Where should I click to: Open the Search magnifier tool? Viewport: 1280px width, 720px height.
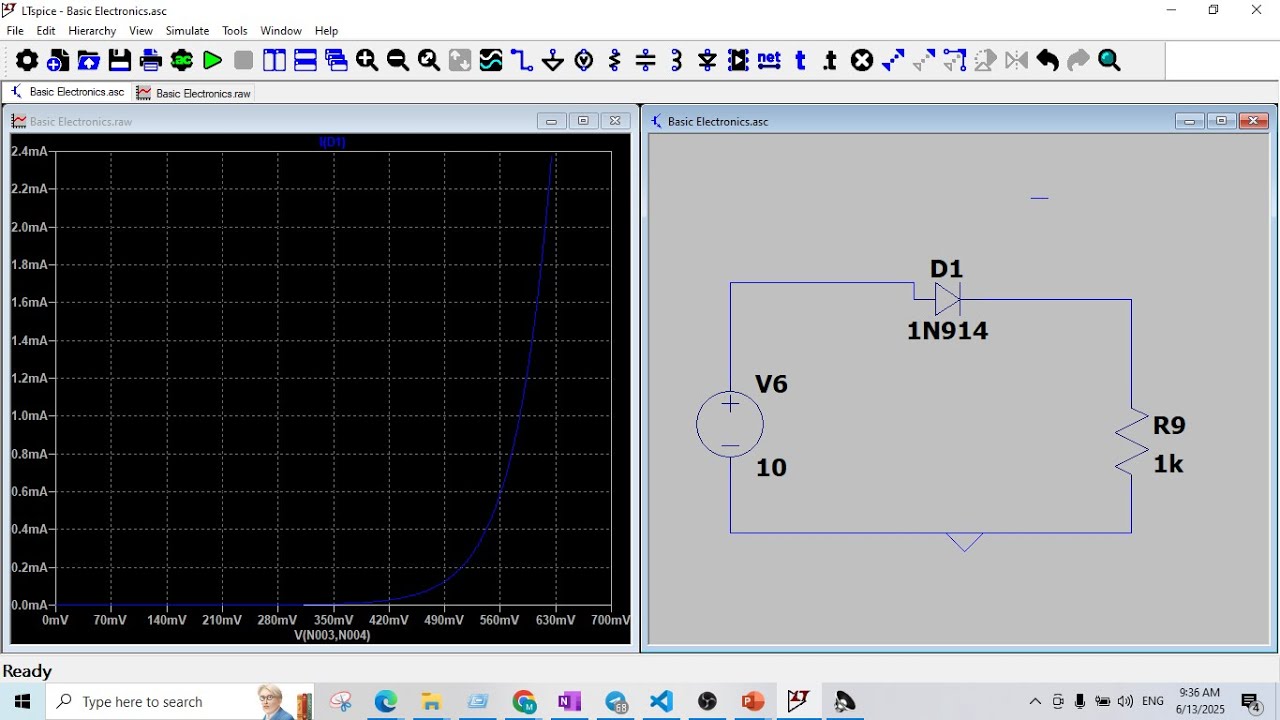coord(1109,61)
